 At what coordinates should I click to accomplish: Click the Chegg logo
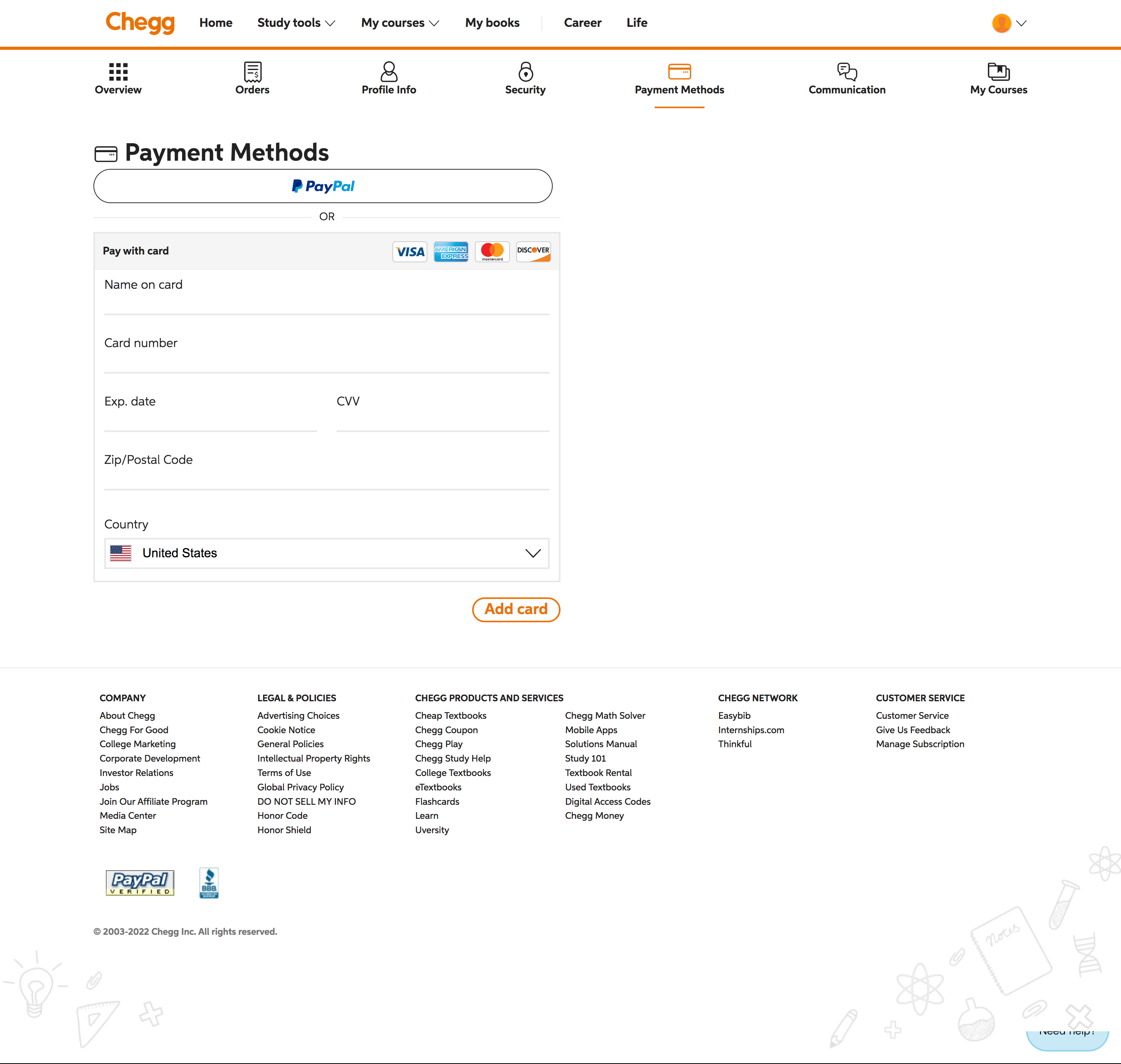click(140, 23)
